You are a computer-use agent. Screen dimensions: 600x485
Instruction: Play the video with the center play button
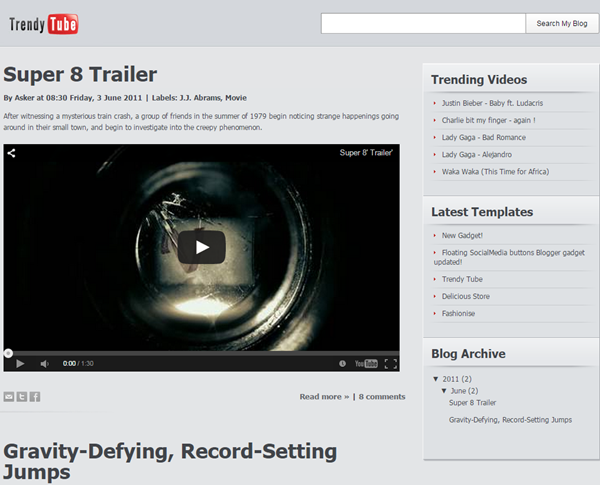pos(202,247)
